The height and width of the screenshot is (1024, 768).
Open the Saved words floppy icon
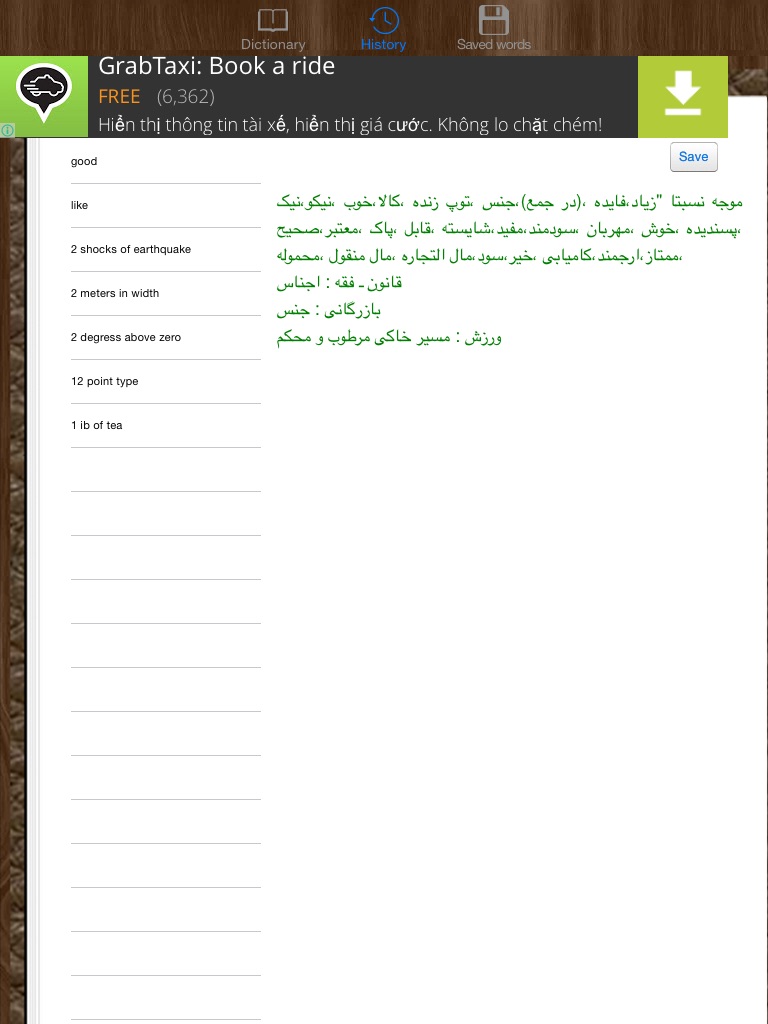tap(494, 20)
